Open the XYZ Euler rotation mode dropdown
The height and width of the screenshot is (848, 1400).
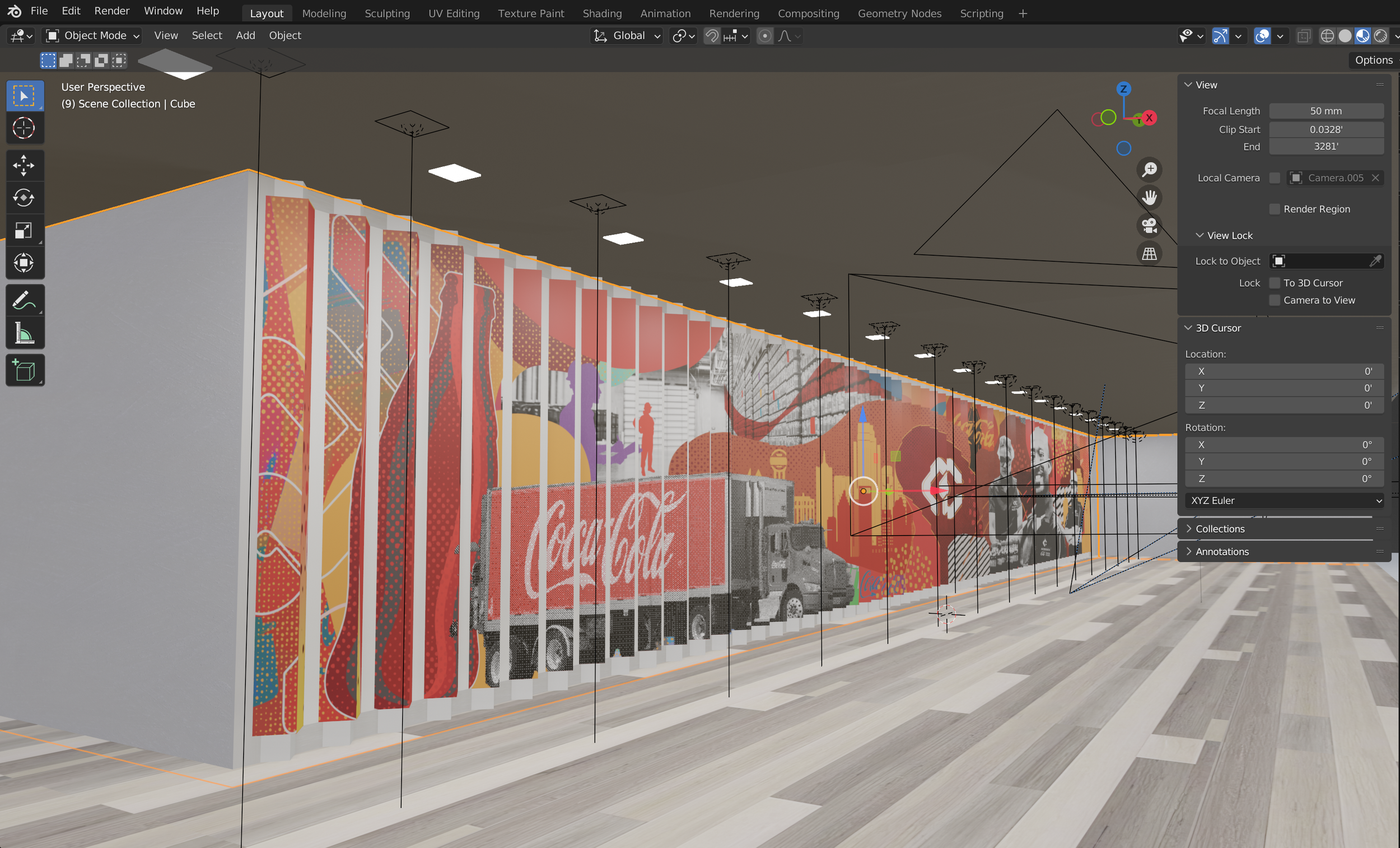[1285, 501]
